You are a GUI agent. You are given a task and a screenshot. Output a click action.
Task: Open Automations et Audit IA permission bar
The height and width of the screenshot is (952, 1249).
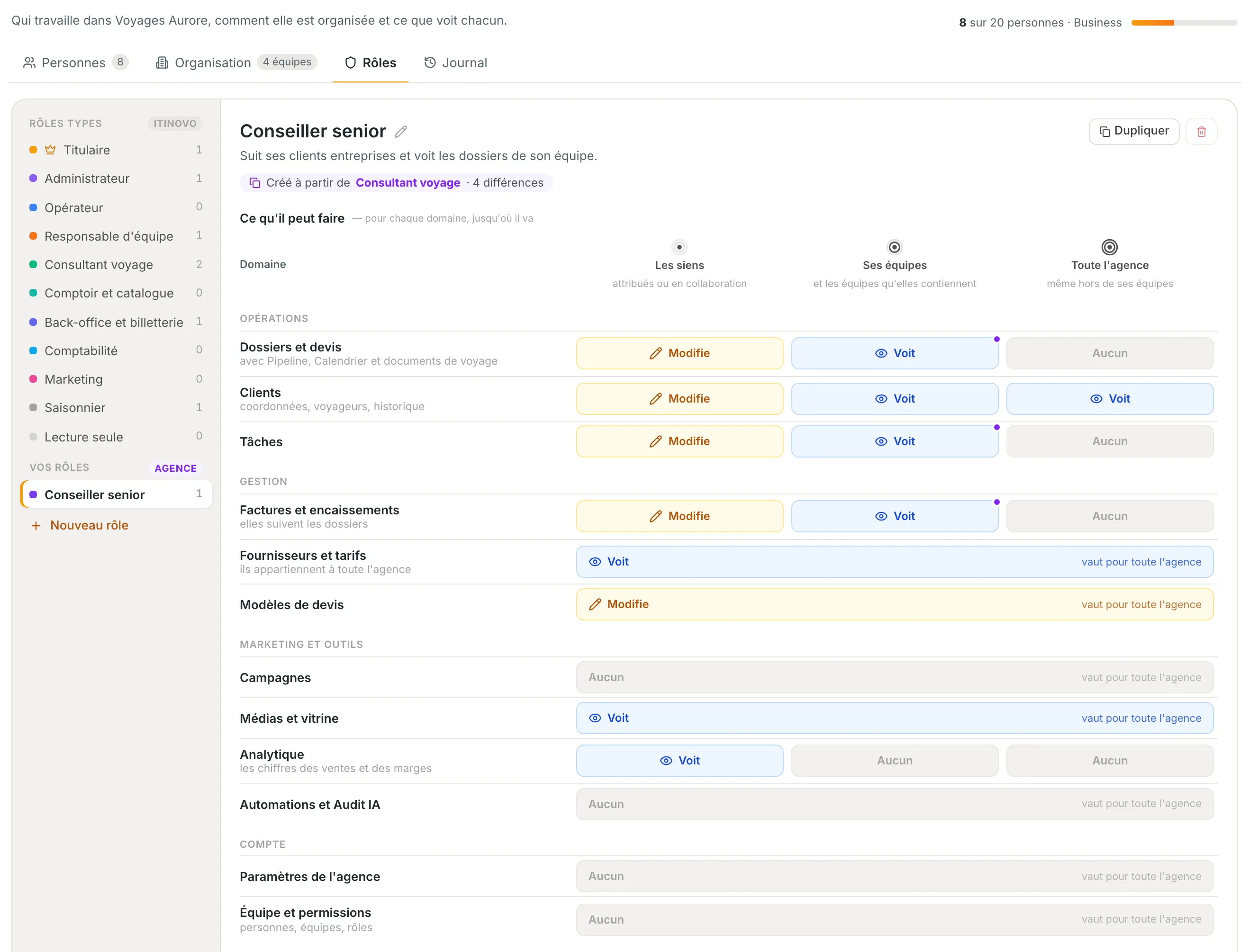click(895, 804)
